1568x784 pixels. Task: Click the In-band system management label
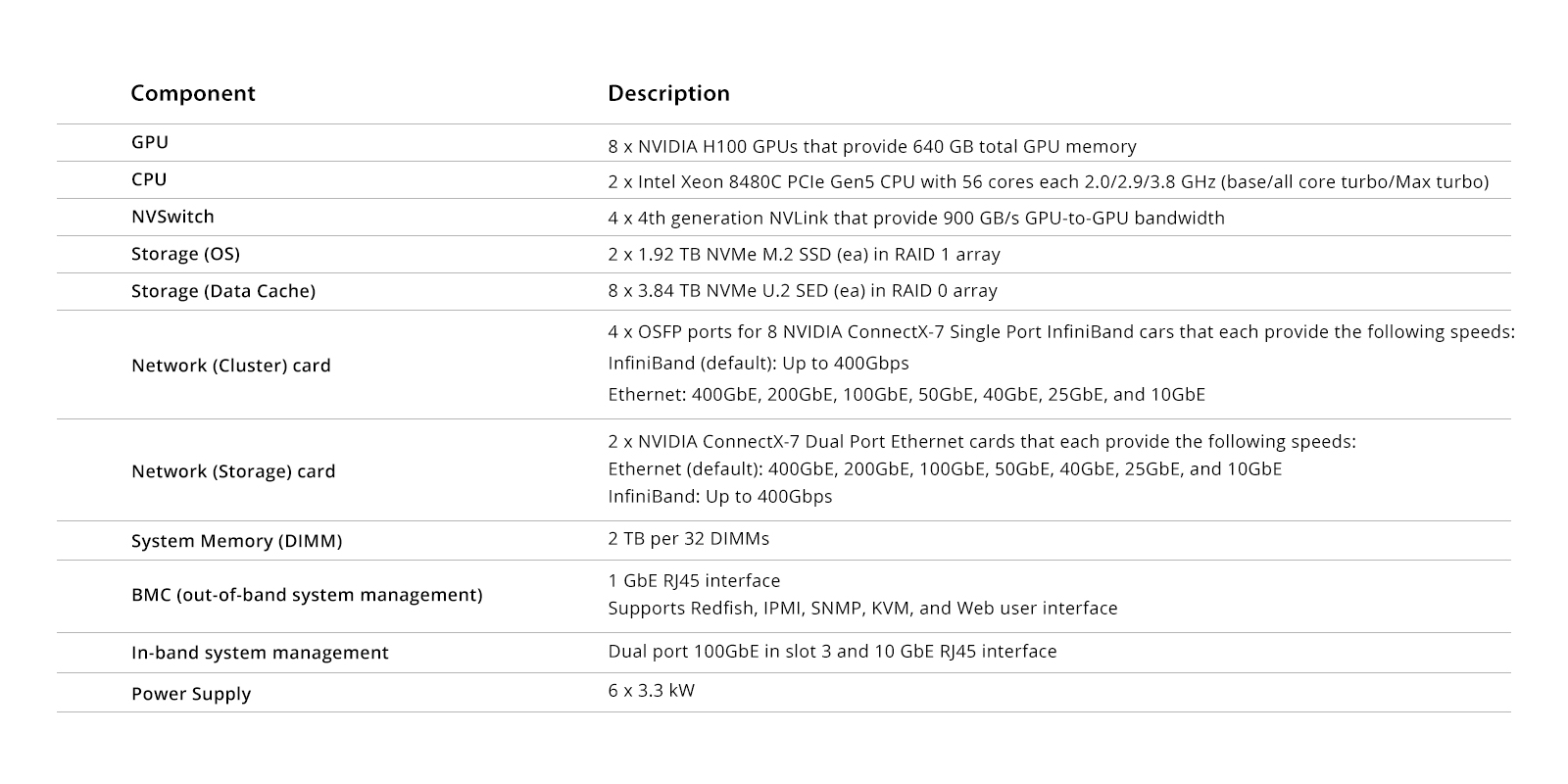pyautogui.click(x=260, y=653)
